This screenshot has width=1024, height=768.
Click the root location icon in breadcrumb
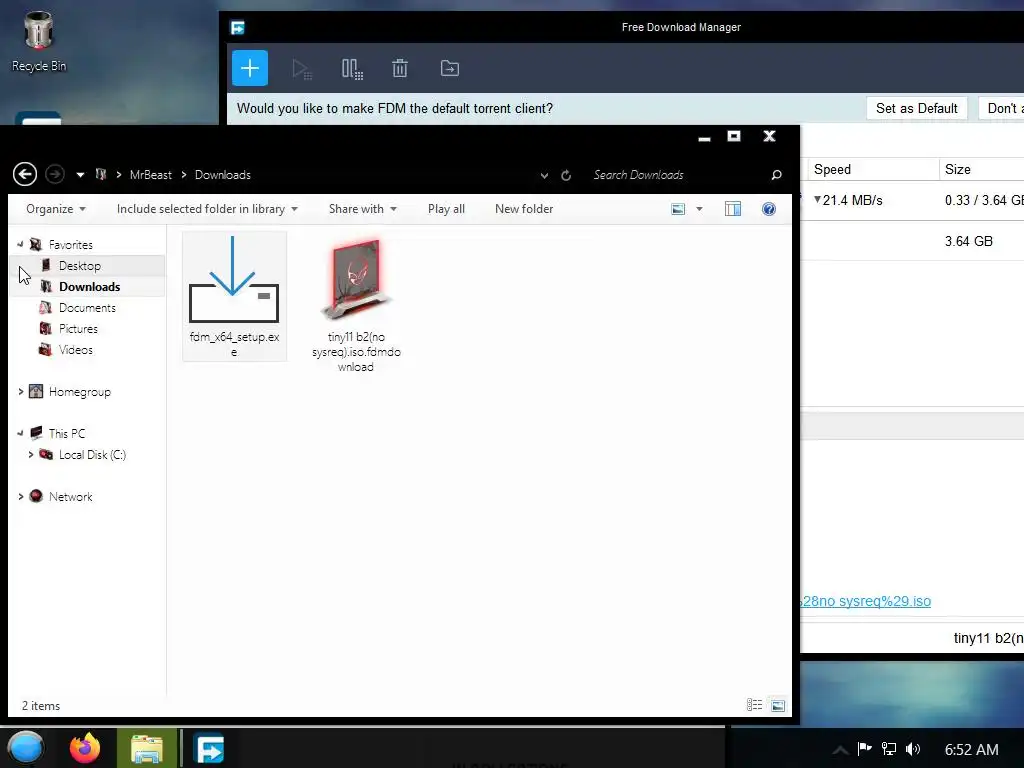101,174
